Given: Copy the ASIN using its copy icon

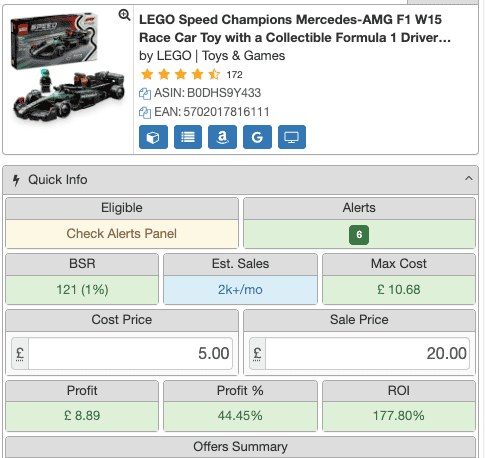Looking at the screenshot, I should 145,94.
